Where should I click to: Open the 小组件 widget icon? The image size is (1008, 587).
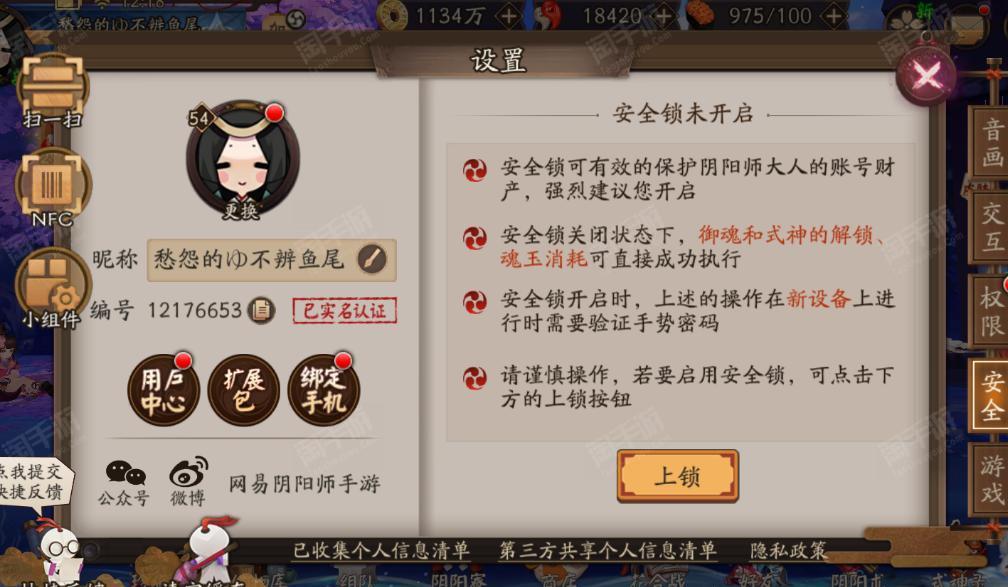52,288
